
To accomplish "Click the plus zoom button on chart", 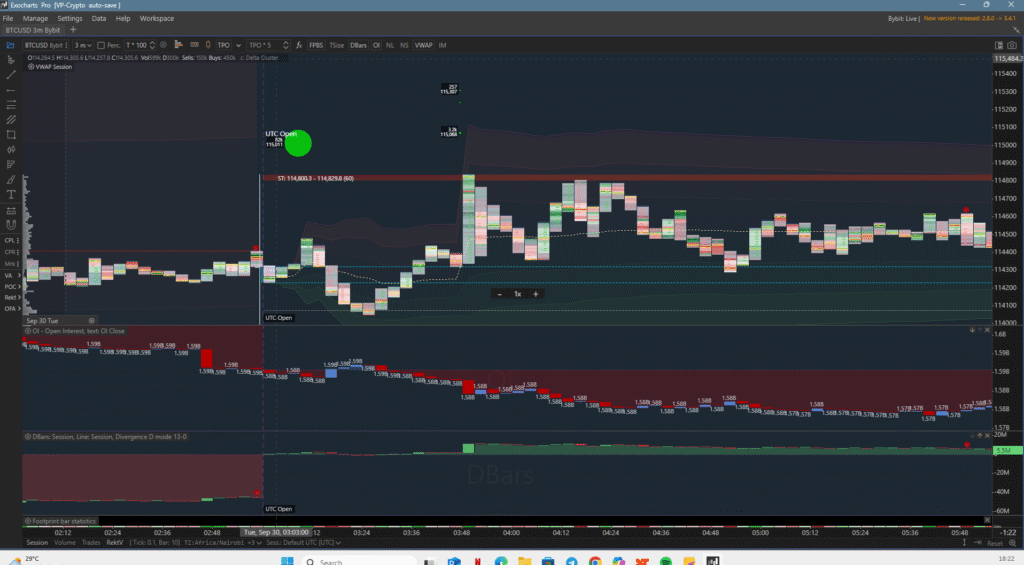I will coord(536,294).
